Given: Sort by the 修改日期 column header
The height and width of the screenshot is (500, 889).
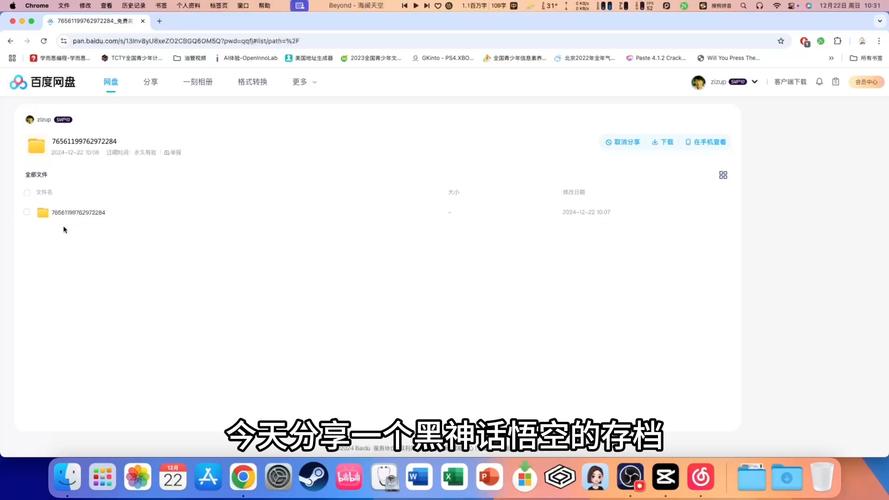Looking at the screenshot, I should [574, 192].
